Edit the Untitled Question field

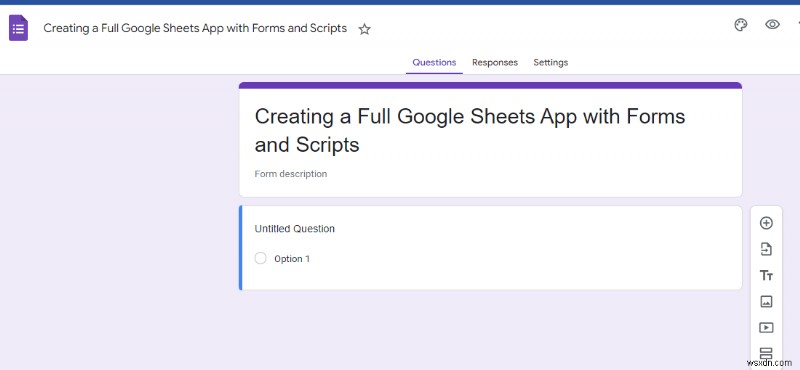(294, 229)
